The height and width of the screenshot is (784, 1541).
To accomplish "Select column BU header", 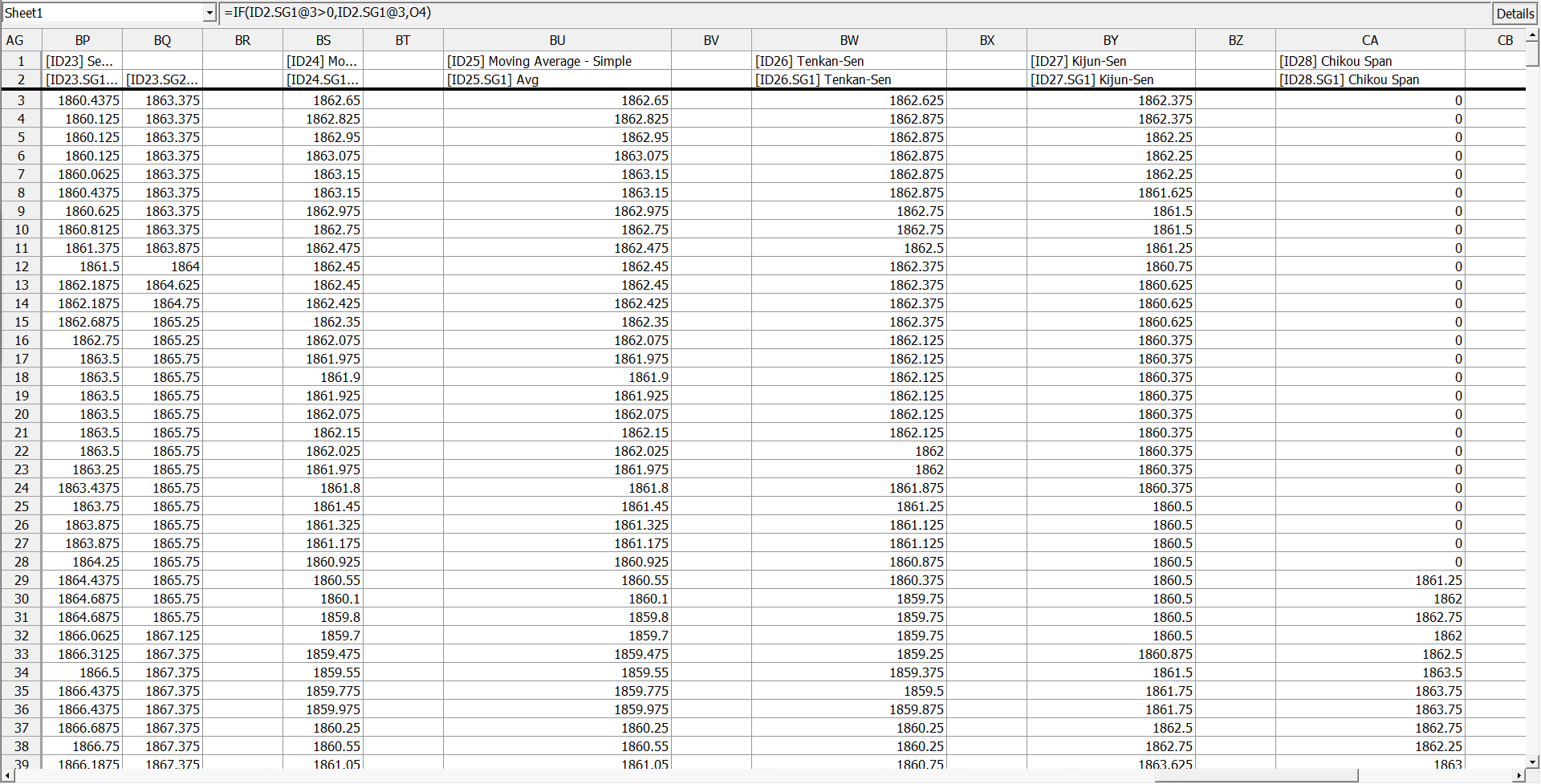I will (x=557, y=40).
